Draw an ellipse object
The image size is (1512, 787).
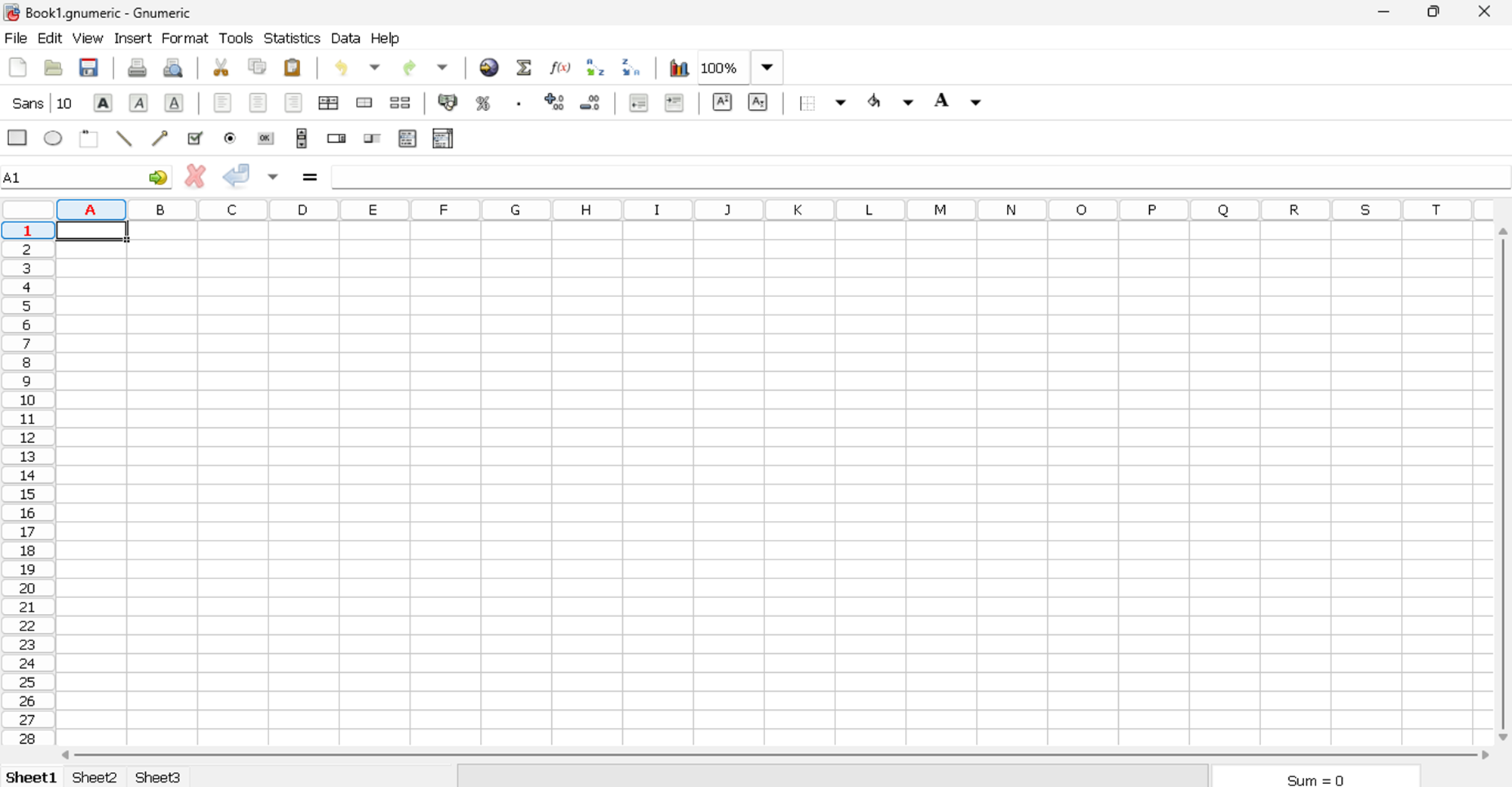53,138
